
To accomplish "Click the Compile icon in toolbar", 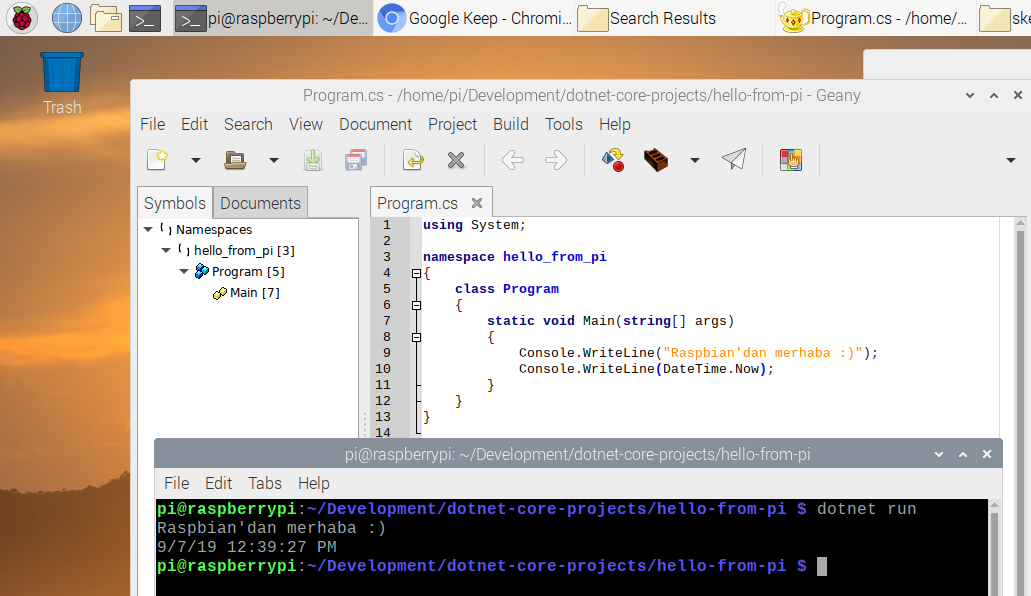I will point(613,160).
